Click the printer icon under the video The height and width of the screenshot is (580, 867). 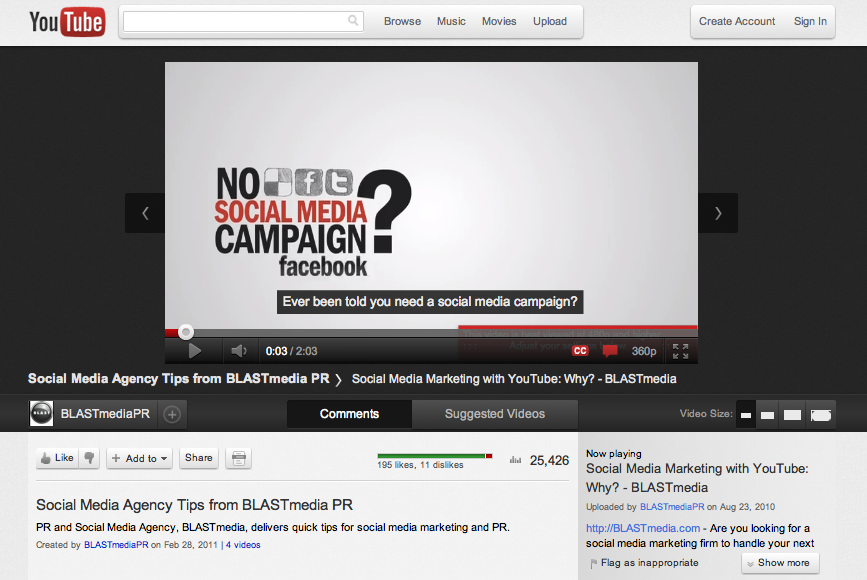pos(238,458)
